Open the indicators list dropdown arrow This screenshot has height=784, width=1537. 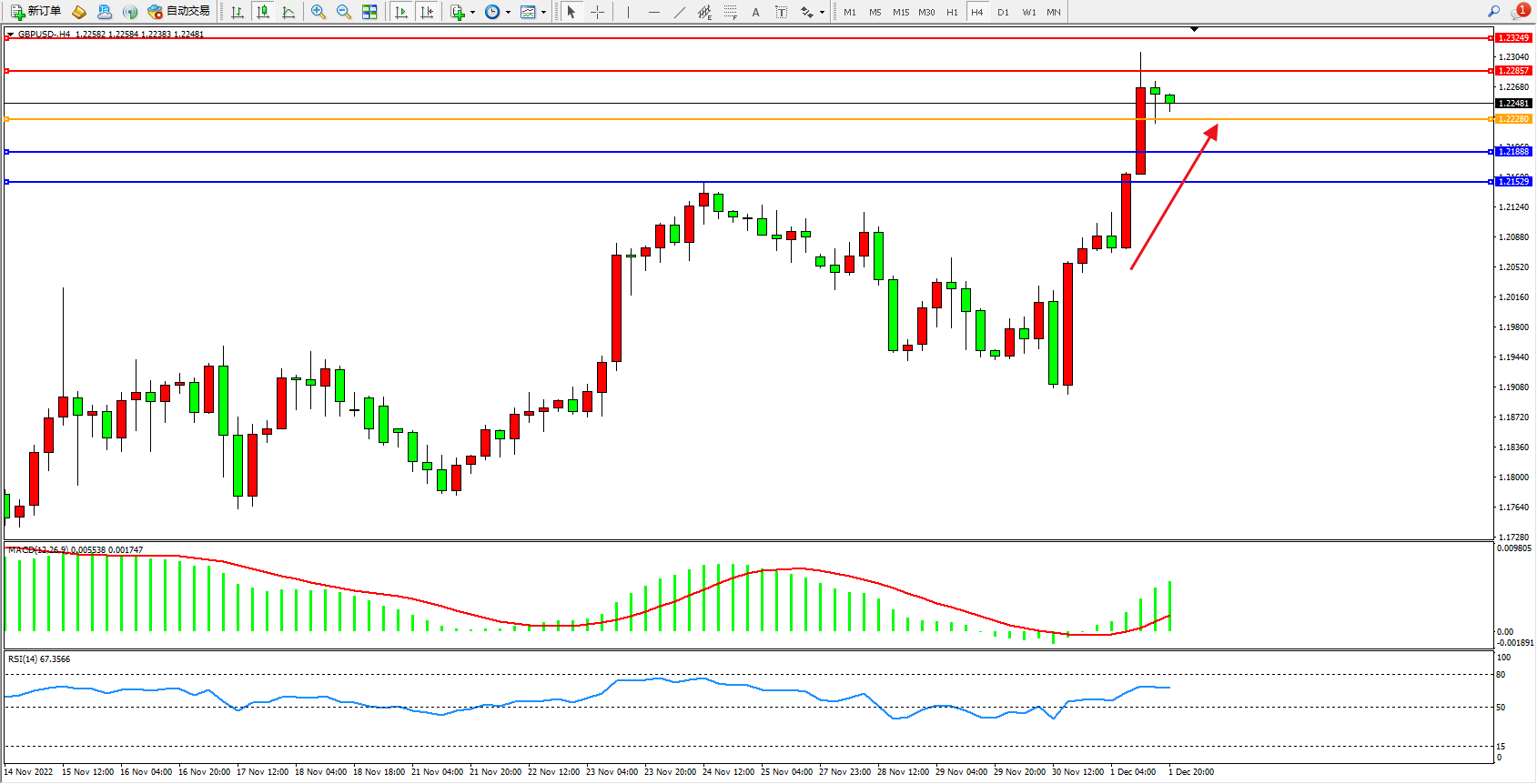click(x=472, y=13)
